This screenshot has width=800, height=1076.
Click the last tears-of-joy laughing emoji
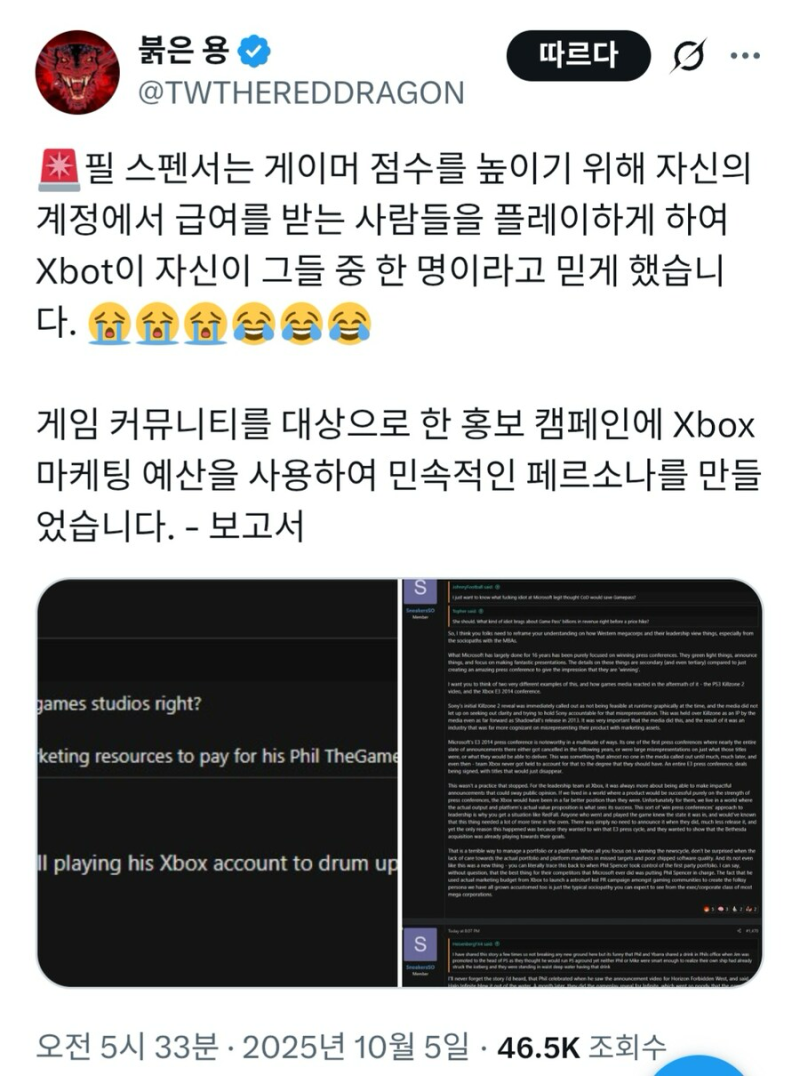[350, 323]
